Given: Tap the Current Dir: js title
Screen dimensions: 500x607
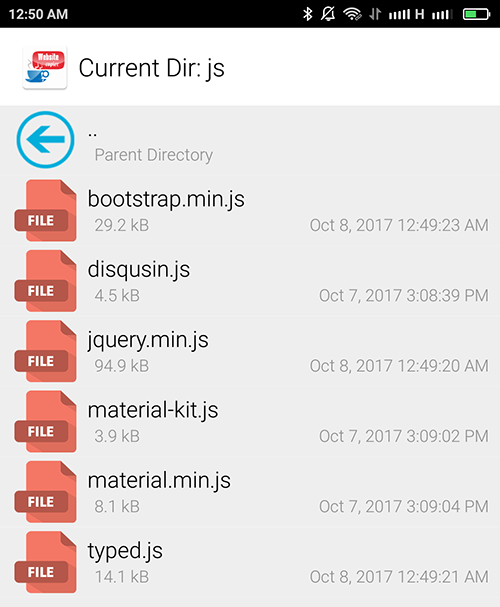Looking at the screenshot, I should click(x=151, y=68).
